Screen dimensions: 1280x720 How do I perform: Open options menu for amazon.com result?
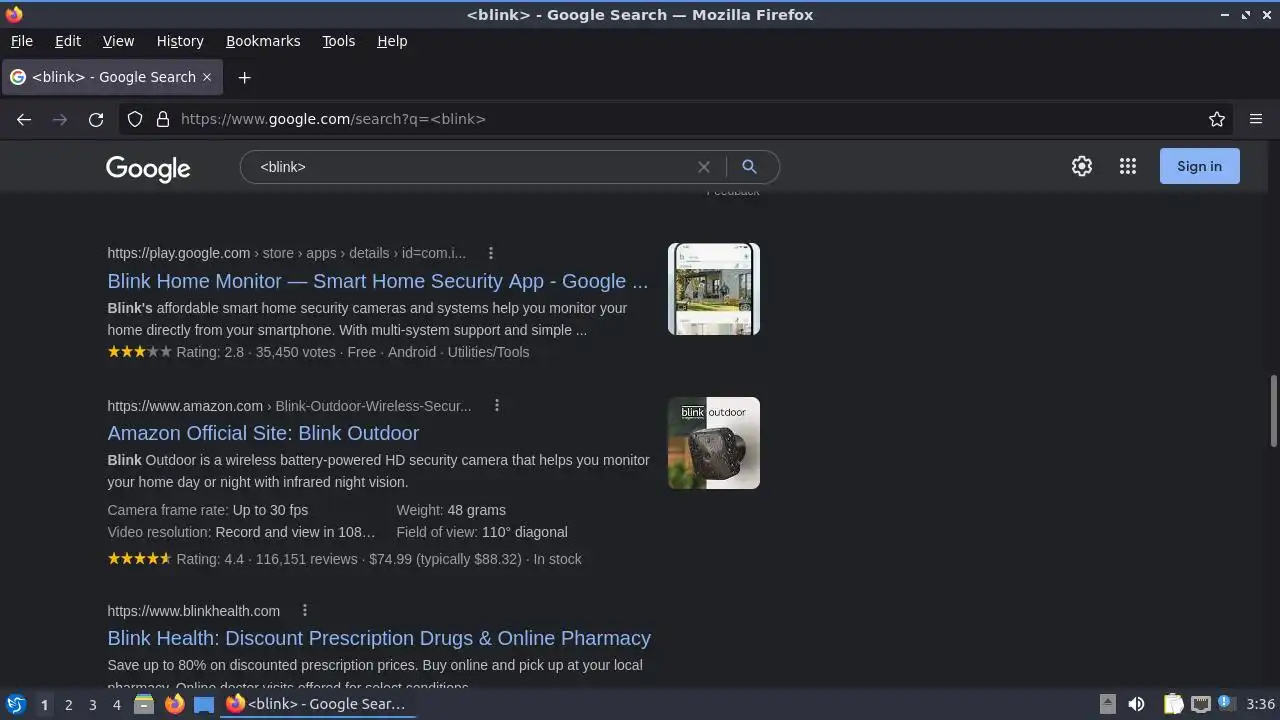point(496,405)
